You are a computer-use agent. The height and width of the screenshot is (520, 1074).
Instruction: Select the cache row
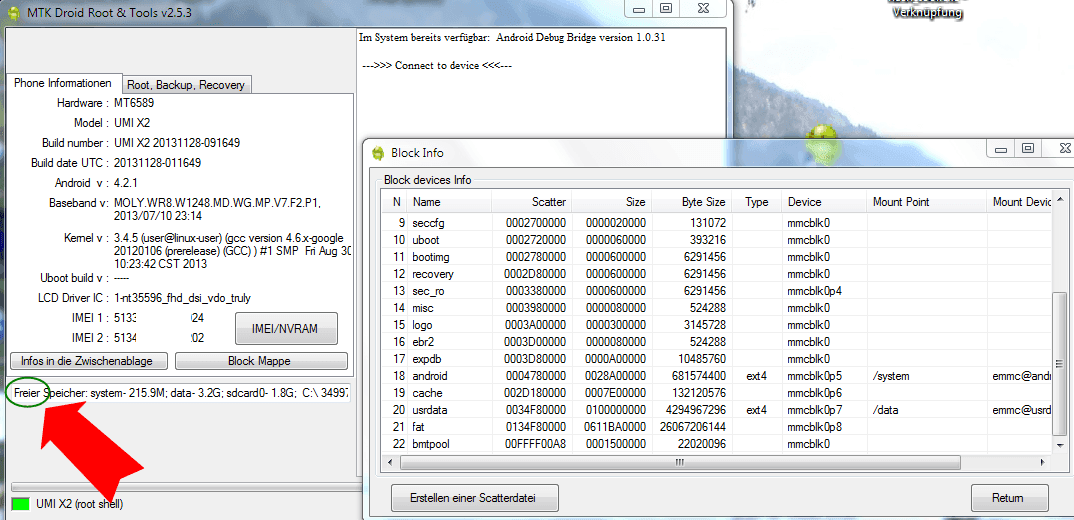717,393
